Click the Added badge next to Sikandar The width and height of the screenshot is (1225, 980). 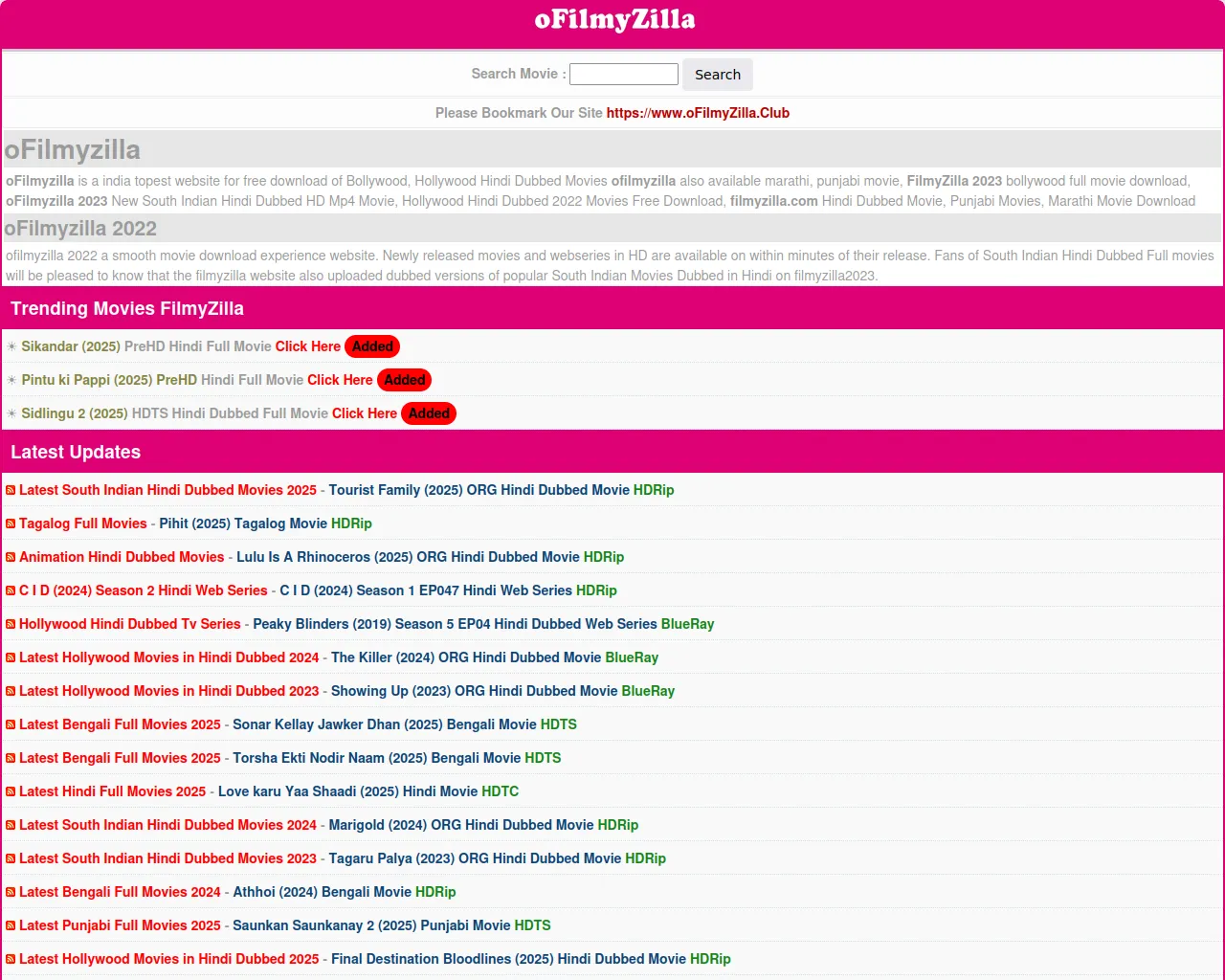point(372,346)
